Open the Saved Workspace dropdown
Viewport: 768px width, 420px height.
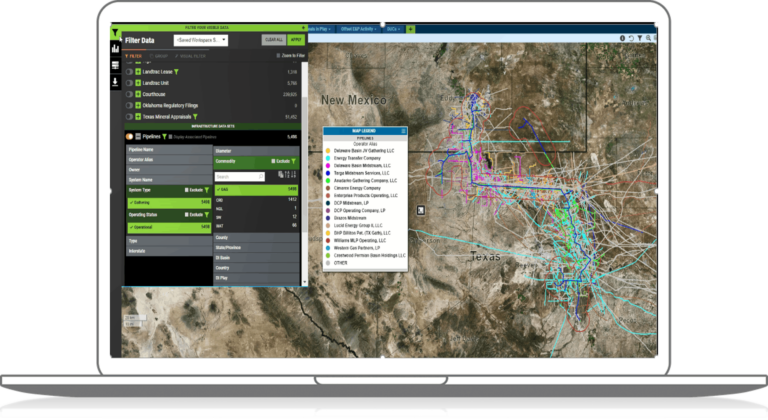[x=200, y=40]
